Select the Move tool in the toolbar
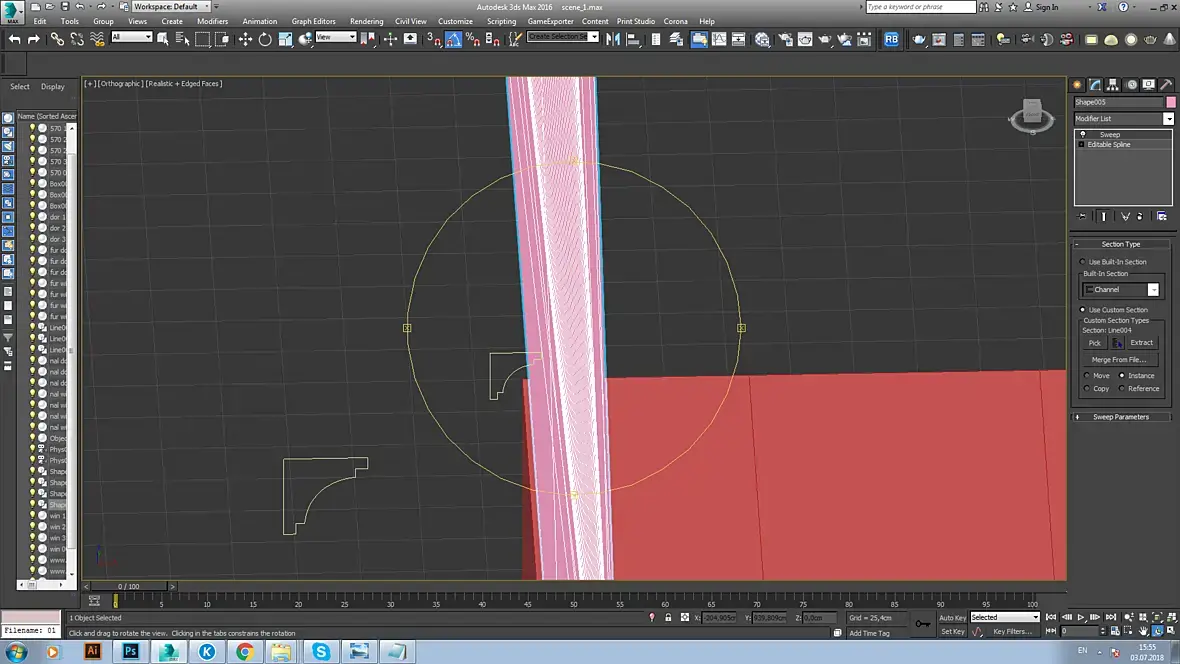This screenshot has width=1180, height=664. point(245,39)
